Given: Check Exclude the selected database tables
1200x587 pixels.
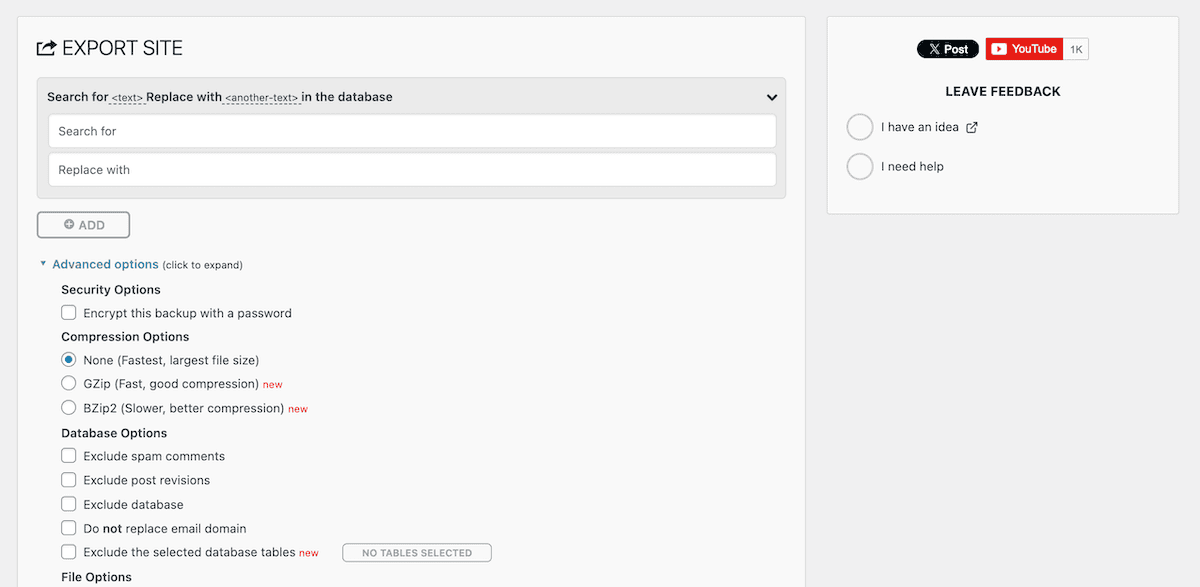Looking at the screenshot, I should coord(69,552).
